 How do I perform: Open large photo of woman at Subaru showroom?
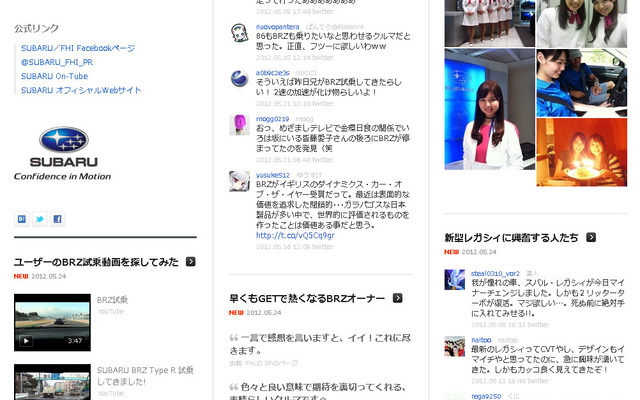(x=489, y=109)
